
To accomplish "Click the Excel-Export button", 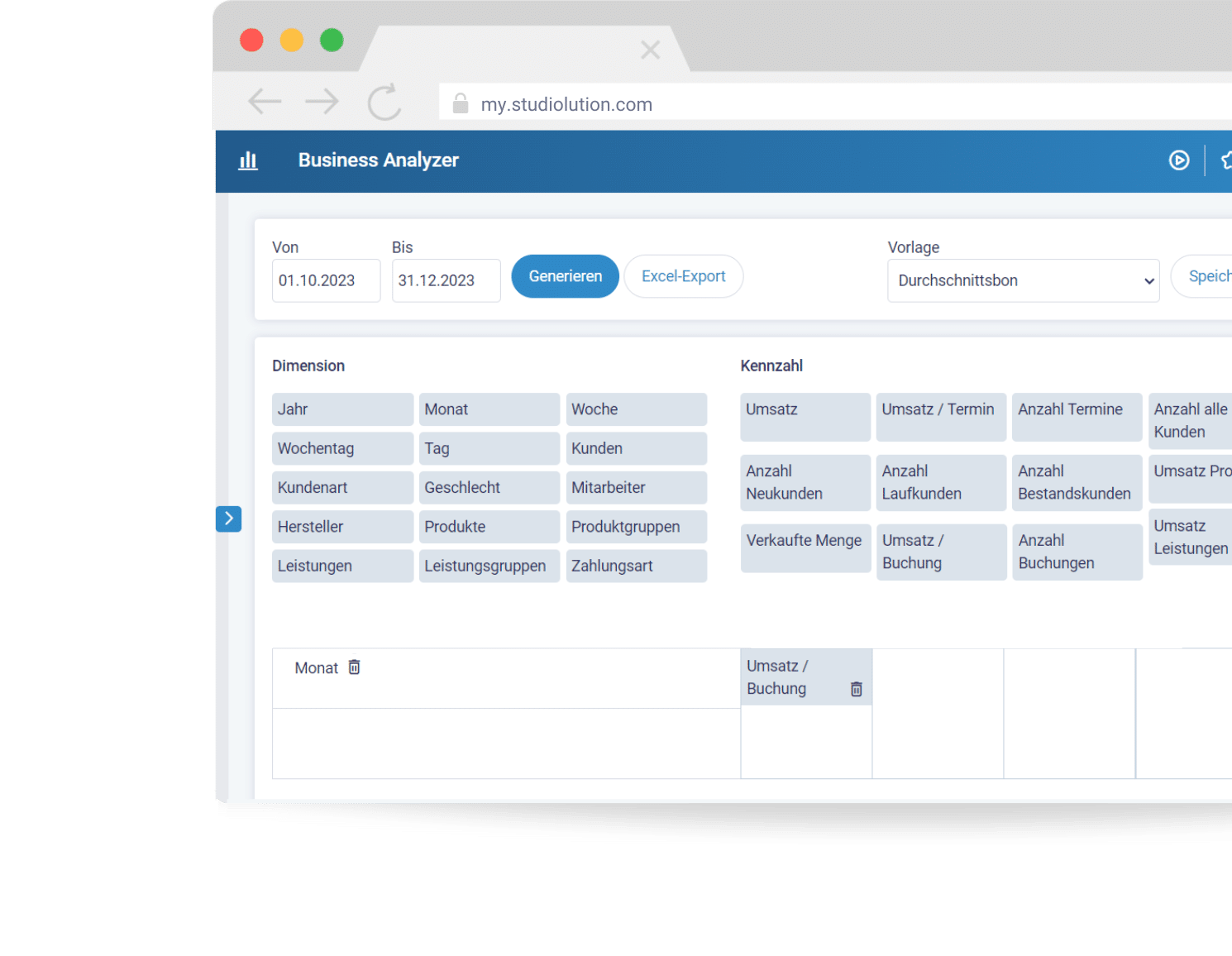I will pos(683,276).
